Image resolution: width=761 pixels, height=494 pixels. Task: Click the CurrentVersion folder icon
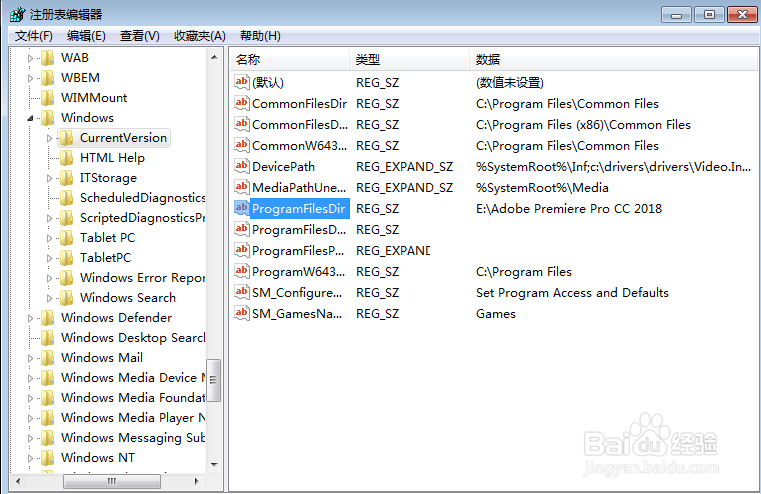pyautogui.click(x=66, y=138)
